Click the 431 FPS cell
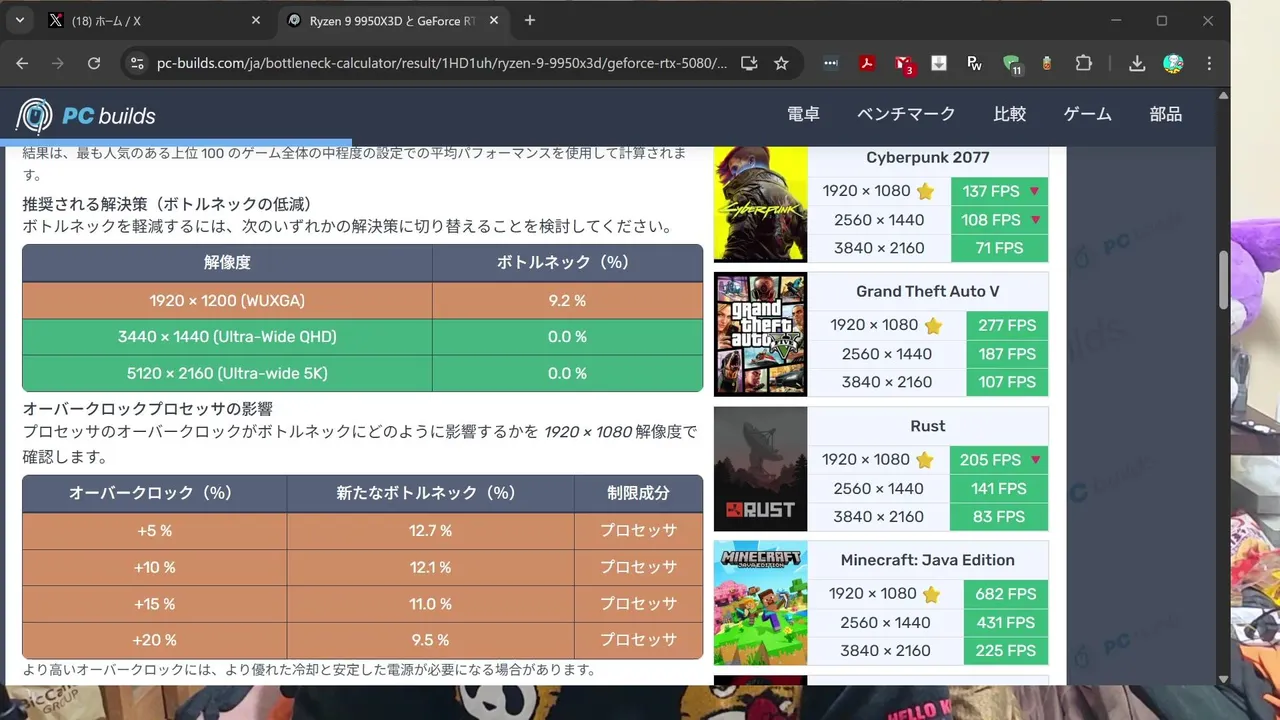 click(1006, 622)
